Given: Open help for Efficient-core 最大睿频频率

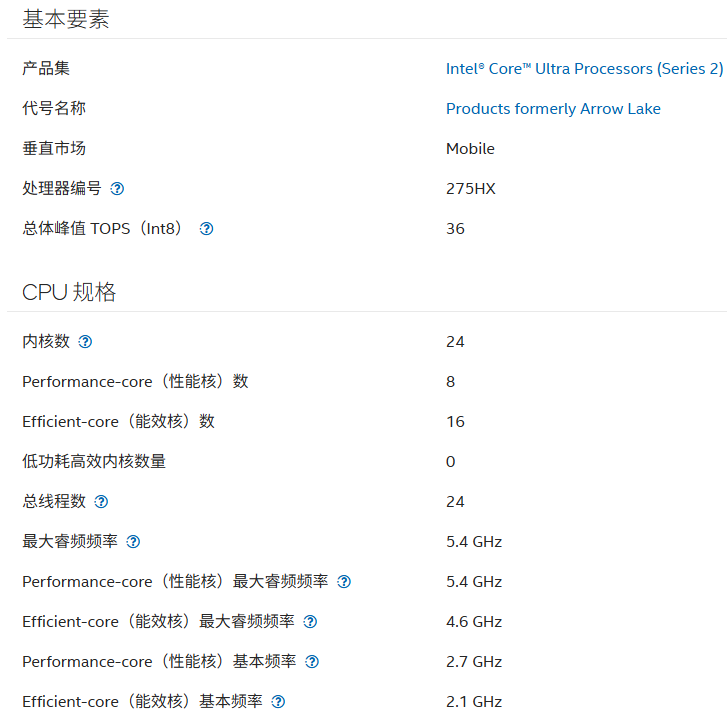Looking at the screenshot, I should (x=310, y=622).
